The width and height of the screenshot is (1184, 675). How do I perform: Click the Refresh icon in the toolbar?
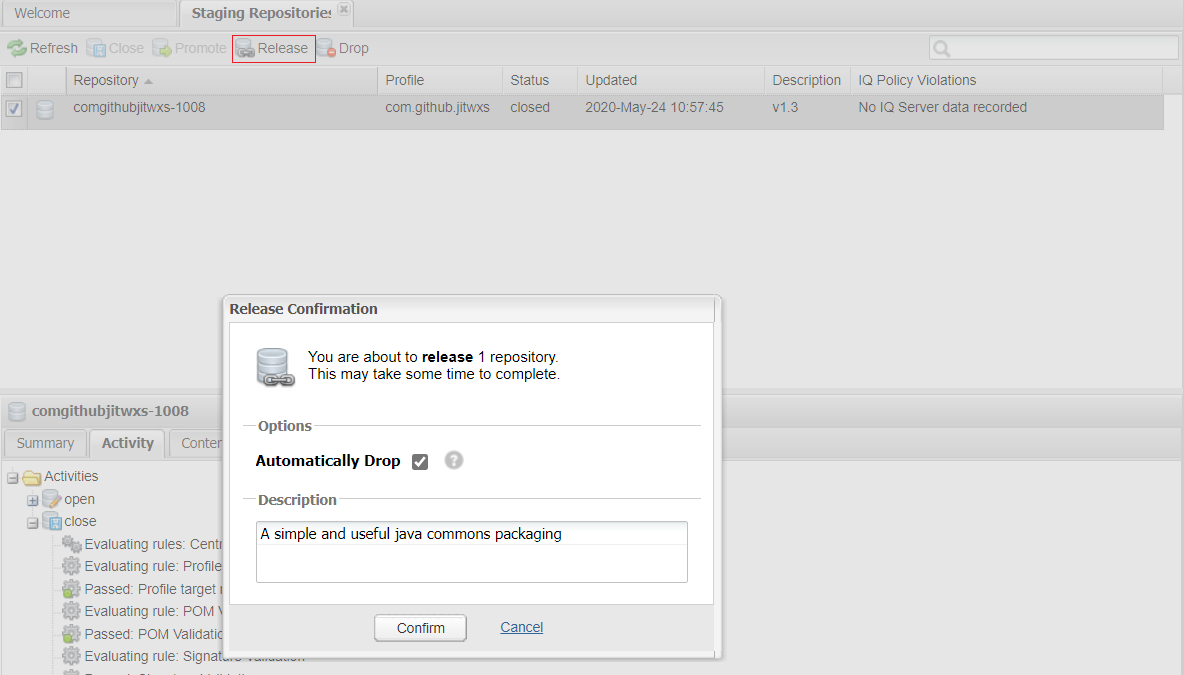[17, 47]
